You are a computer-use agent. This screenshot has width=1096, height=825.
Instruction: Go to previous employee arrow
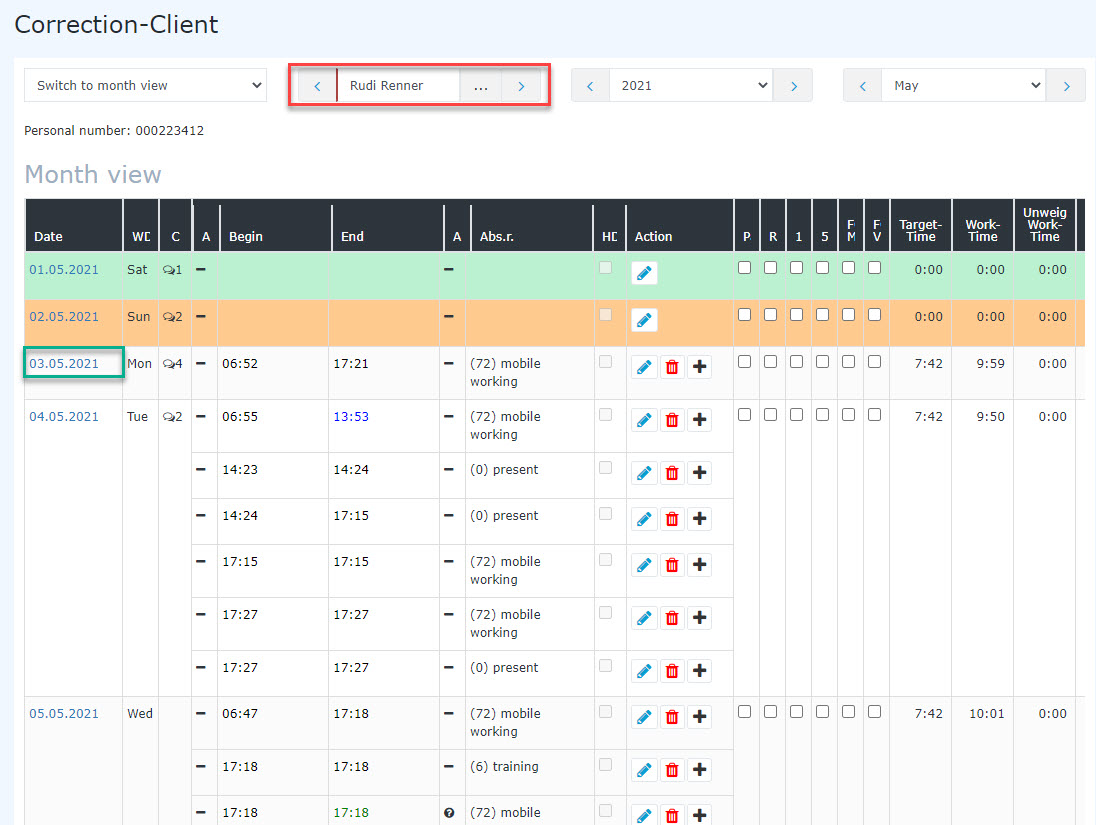tap(317, 86)
